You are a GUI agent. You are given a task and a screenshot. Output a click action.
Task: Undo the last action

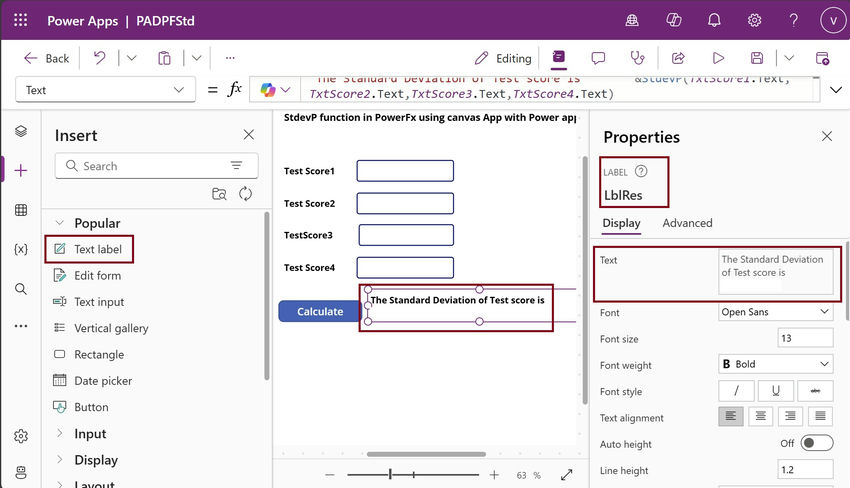99,57
